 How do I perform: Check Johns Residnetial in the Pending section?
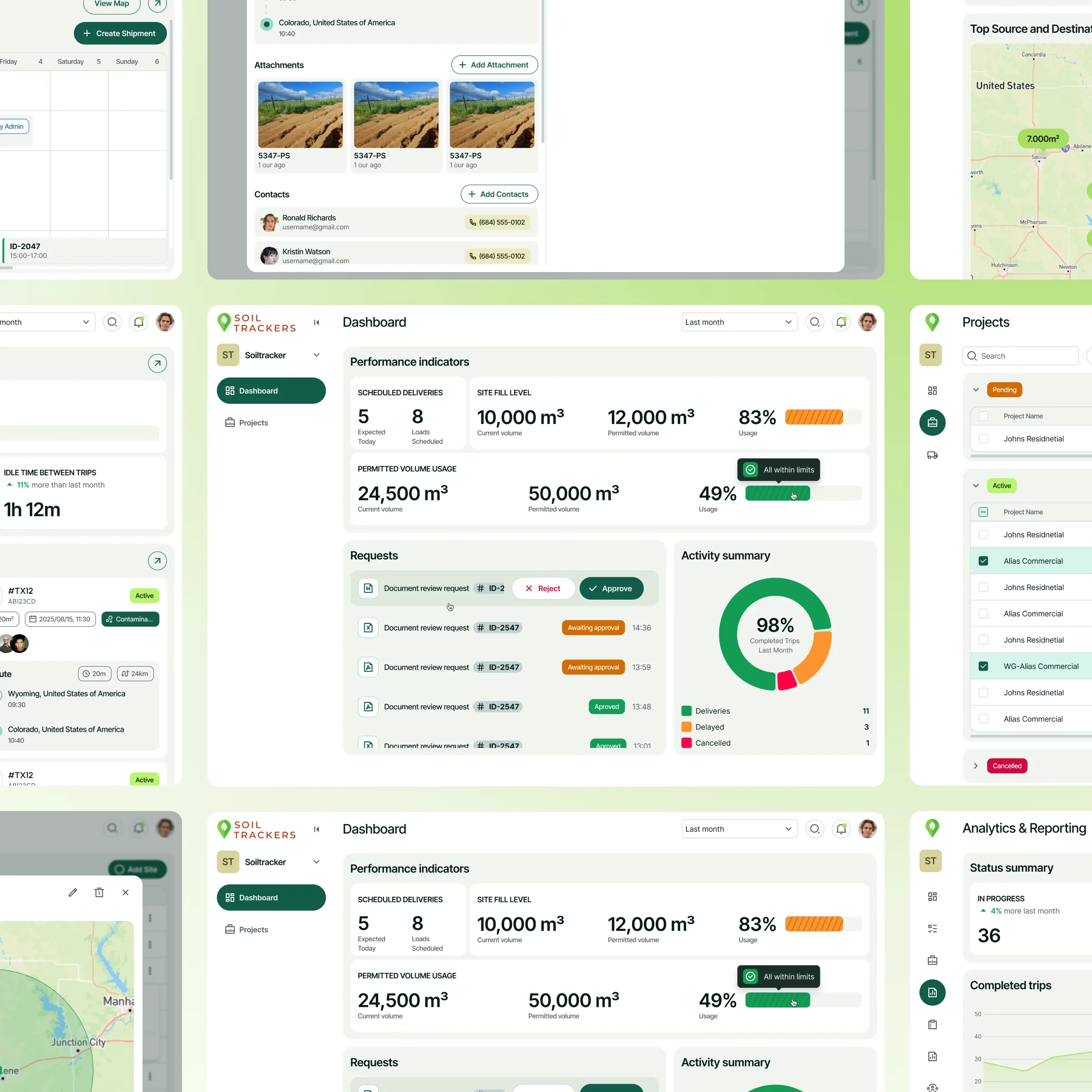pyautogui.click(x=983, y=439)
